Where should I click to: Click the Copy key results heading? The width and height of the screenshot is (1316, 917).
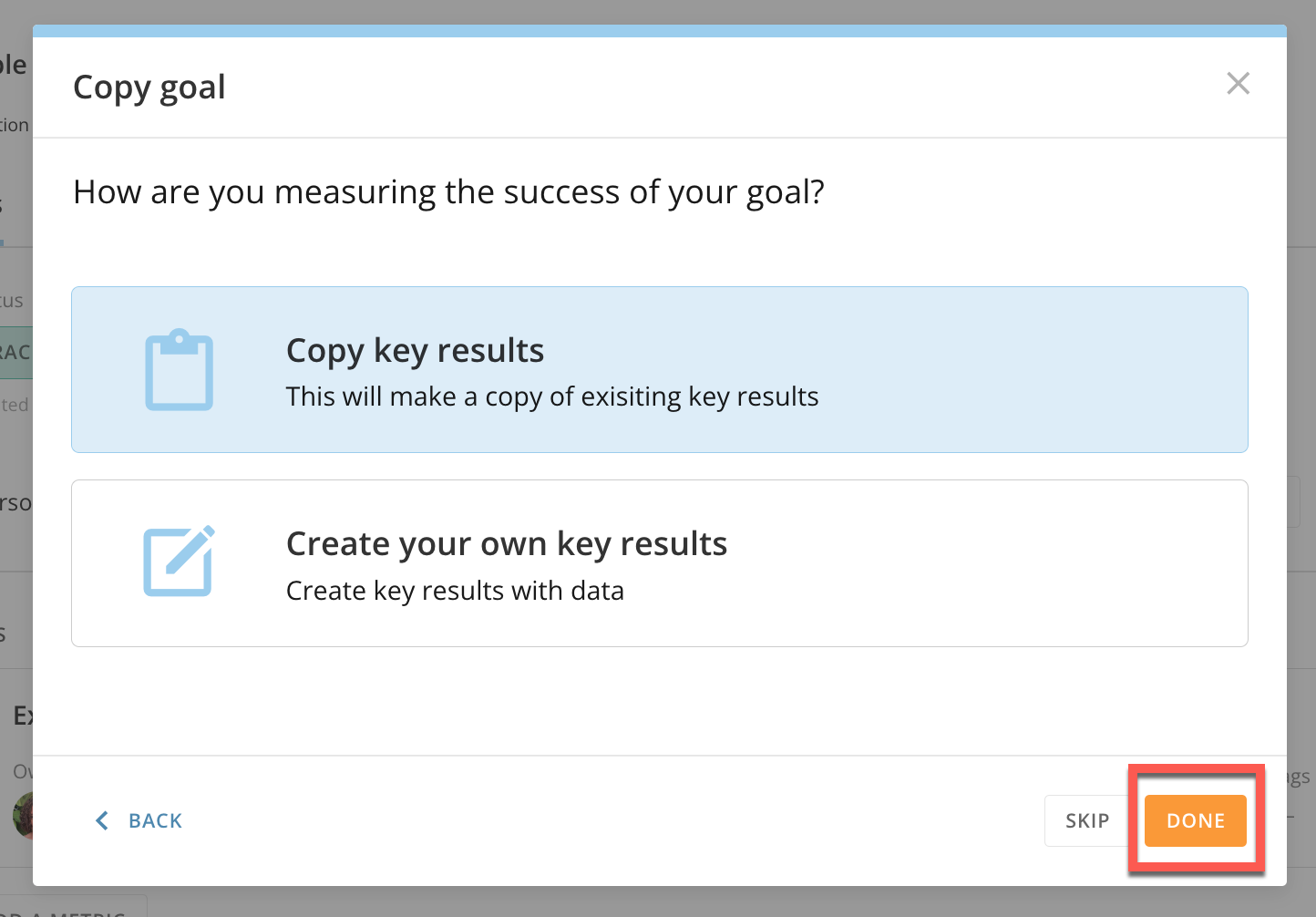coord(415,351)
